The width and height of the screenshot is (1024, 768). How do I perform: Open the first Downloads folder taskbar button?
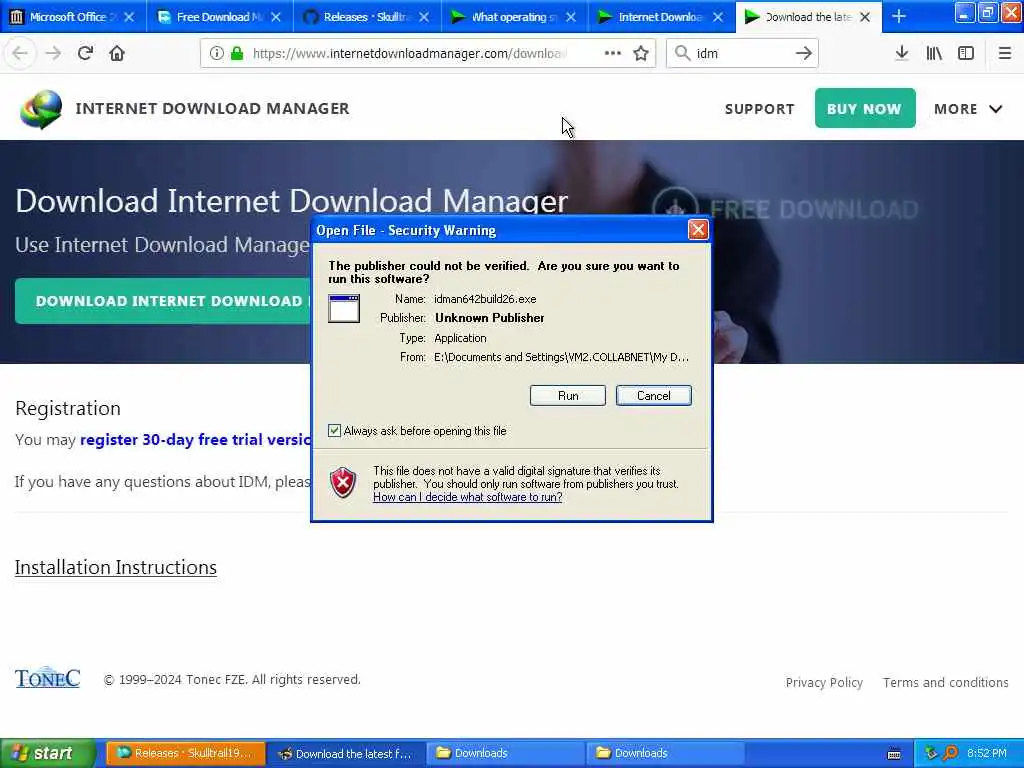pos(507,754)
